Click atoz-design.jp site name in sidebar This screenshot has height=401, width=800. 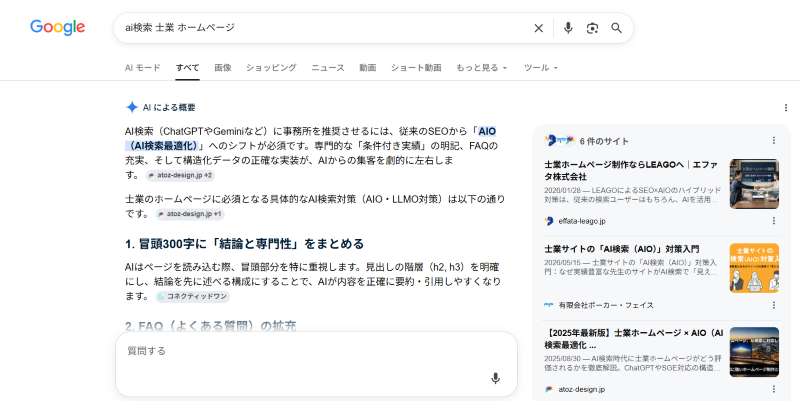coord(582,389)
